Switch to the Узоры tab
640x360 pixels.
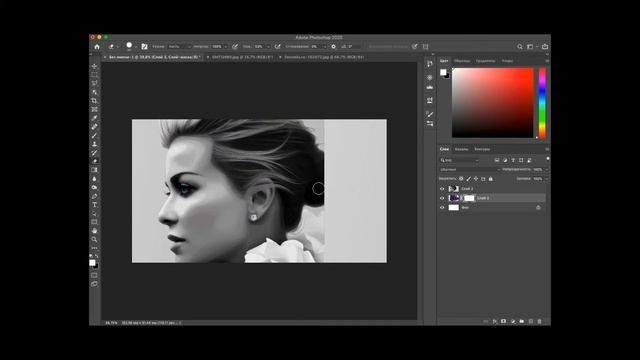tap(507, 61)
